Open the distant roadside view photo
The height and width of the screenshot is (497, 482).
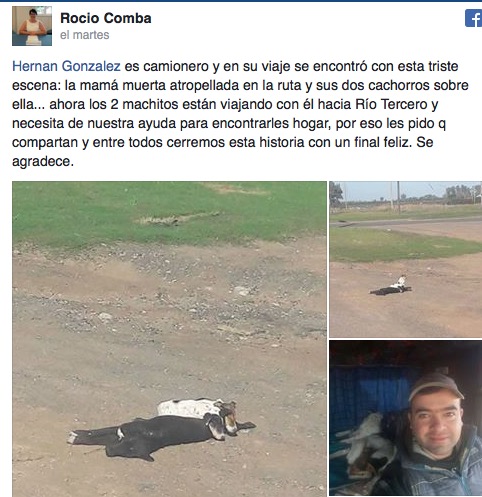[x=406, y=259]
